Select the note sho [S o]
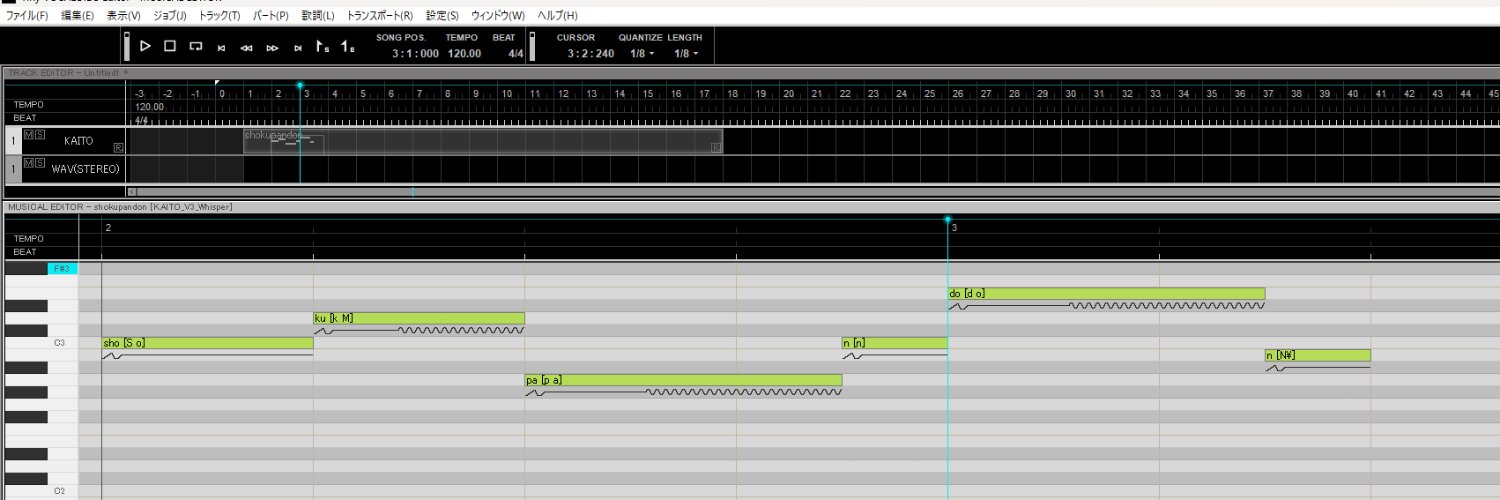Image resolution: width=1500 pixels, height=500 pixels. click(207, 343)
